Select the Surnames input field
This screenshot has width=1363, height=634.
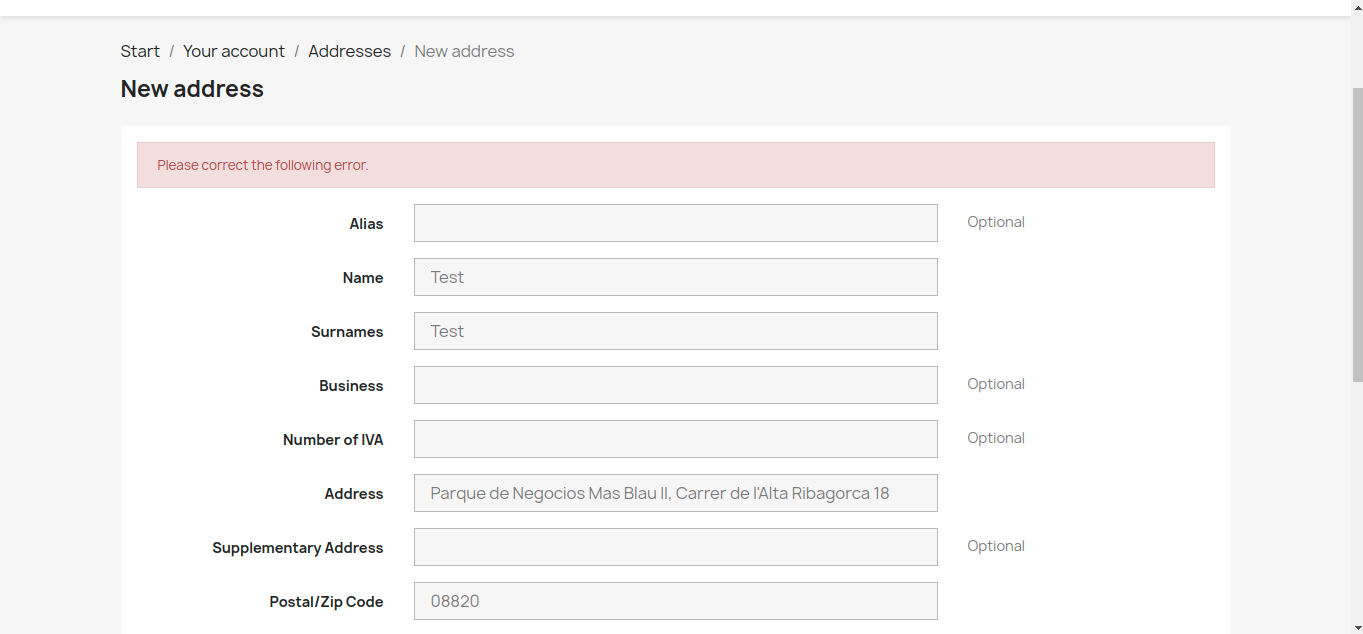675,331
